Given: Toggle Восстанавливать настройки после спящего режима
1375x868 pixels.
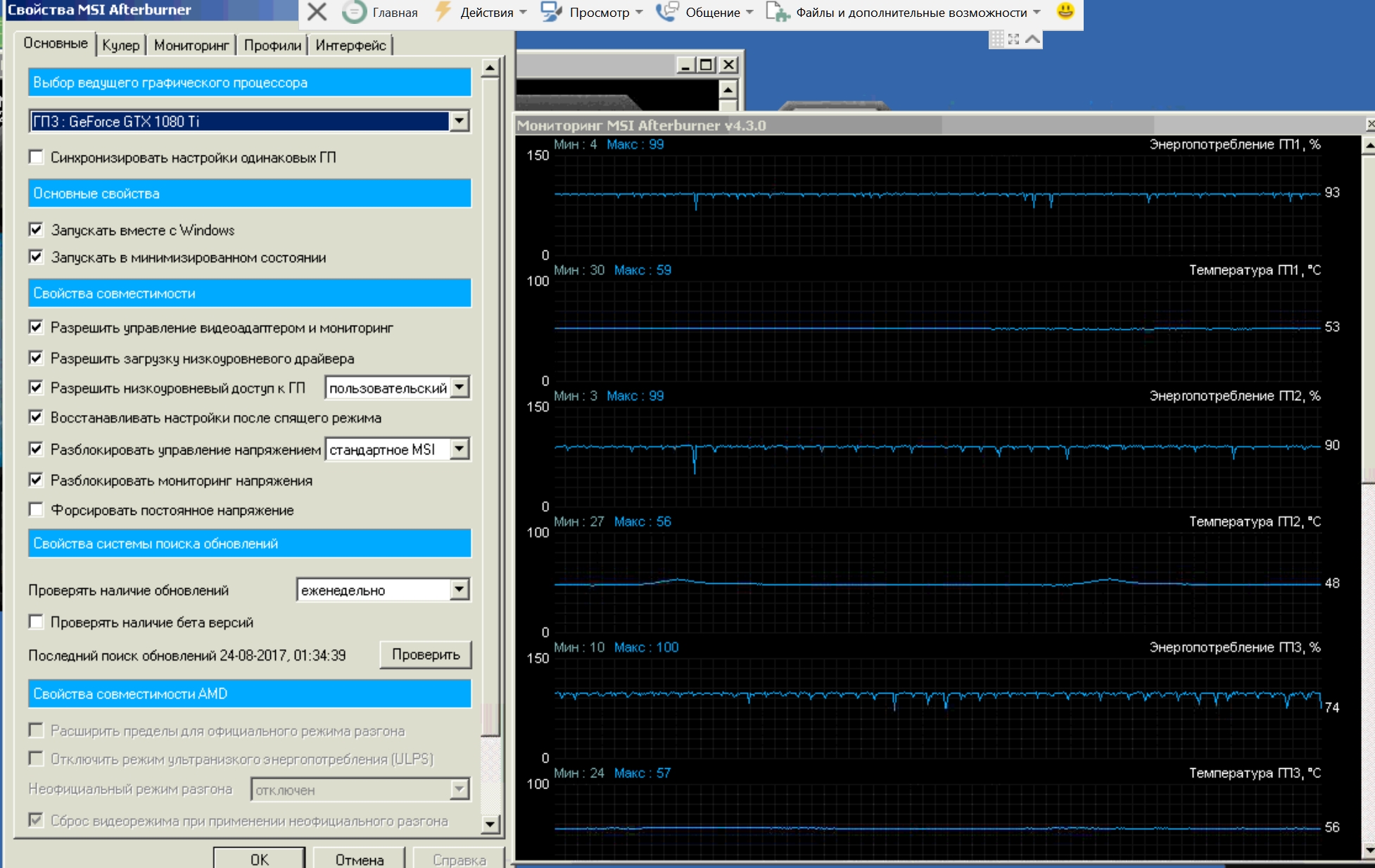Looking at the screenshot, I should pyautogui.click(x=36, y=417).
